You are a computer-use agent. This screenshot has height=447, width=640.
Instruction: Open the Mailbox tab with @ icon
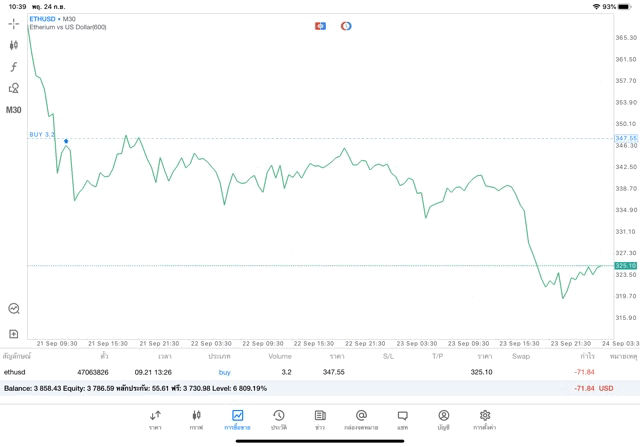tap(361, 418)
